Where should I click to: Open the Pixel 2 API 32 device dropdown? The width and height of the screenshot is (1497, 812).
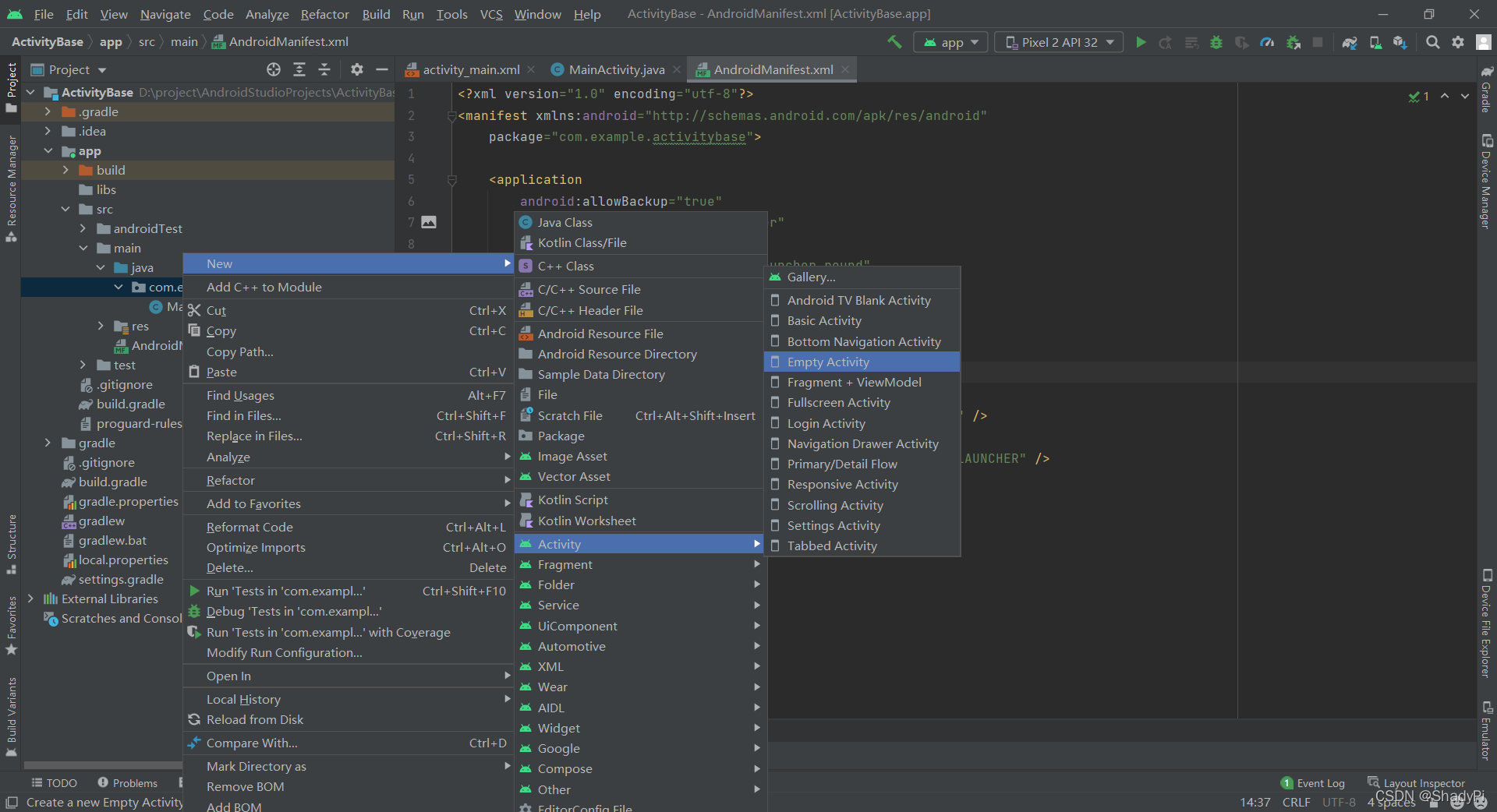pyautogui.click(x=1059, y=42)
